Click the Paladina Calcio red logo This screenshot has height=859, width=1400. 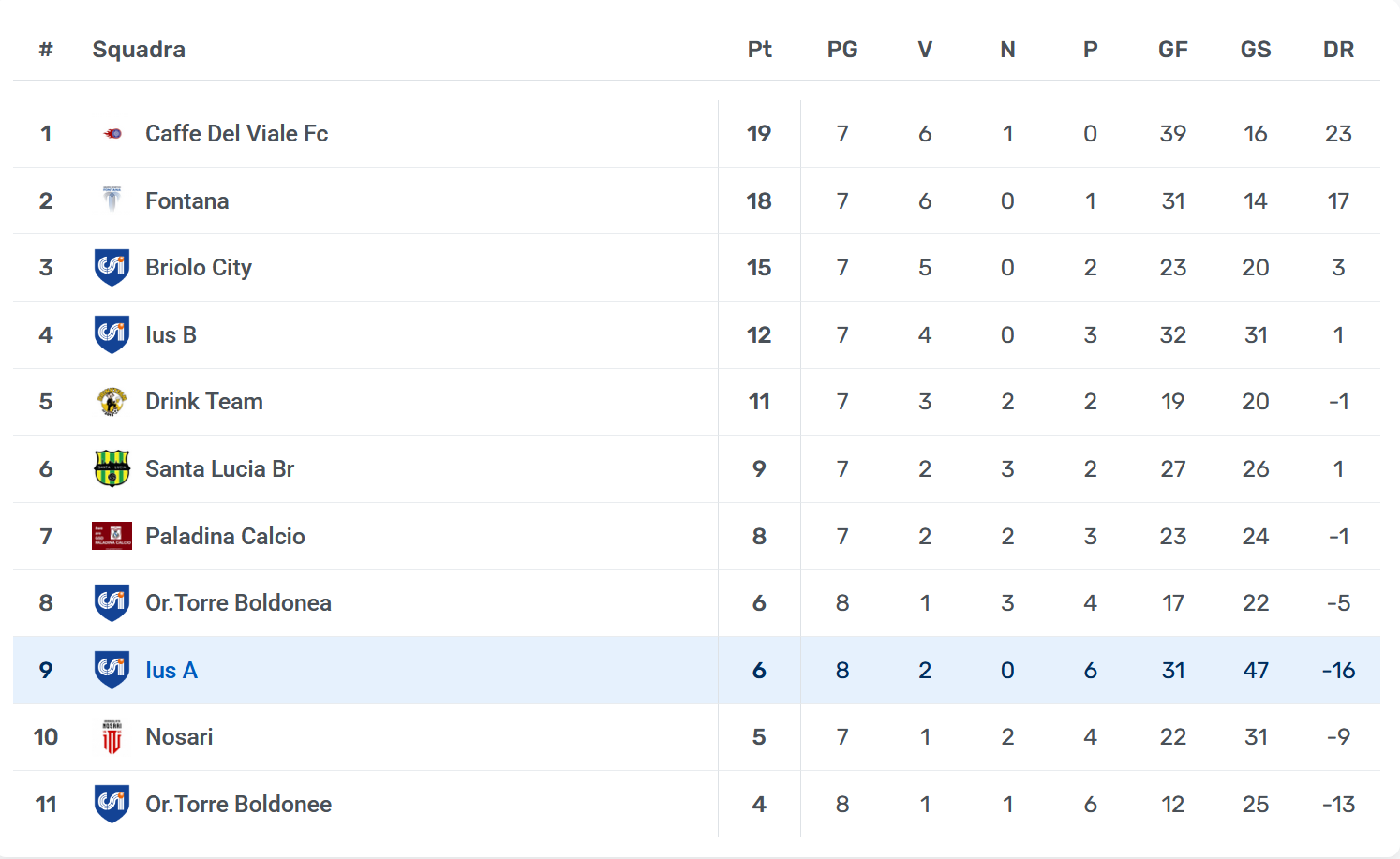pos(112,536)
